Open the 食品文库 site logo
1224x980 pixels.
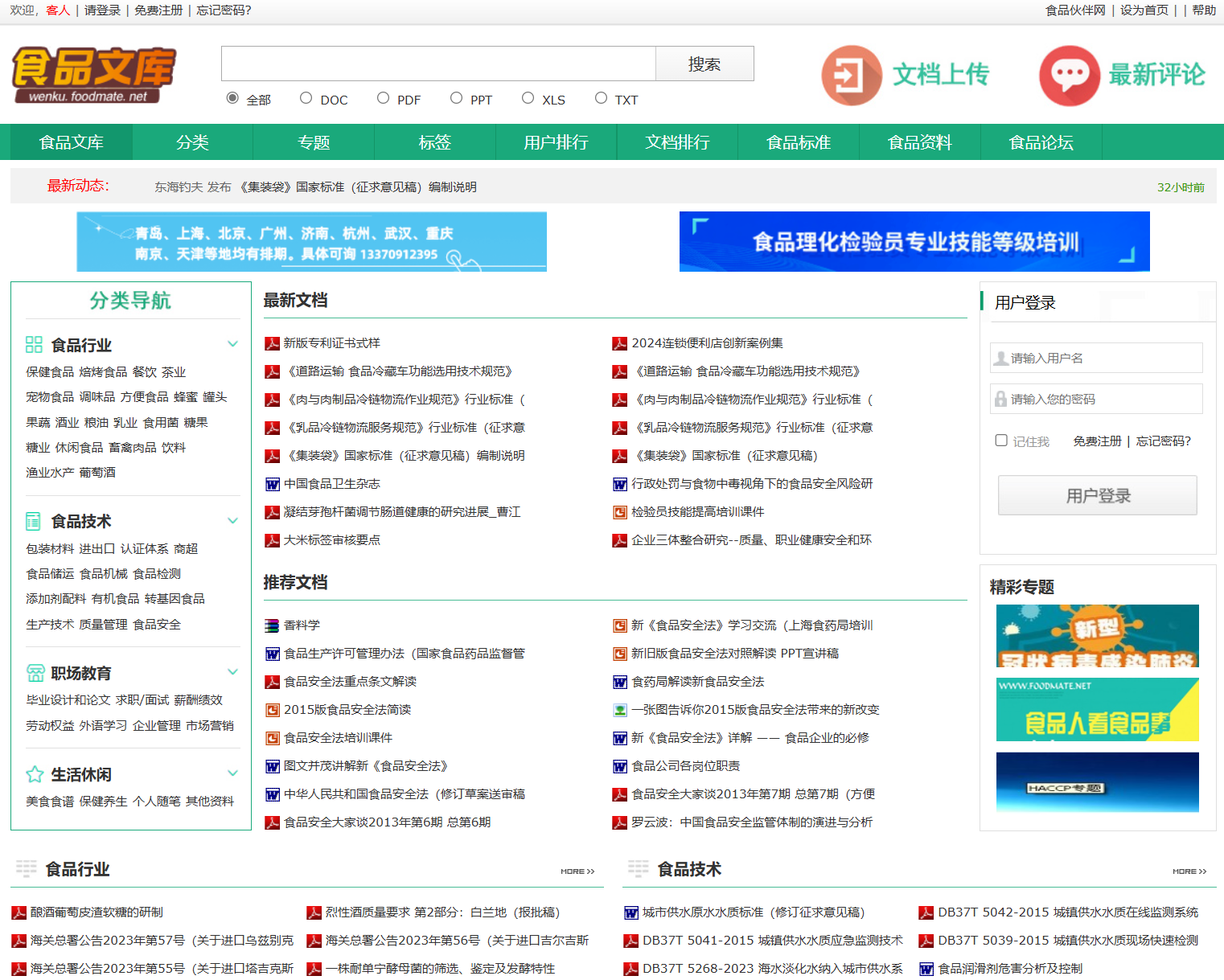94,75
